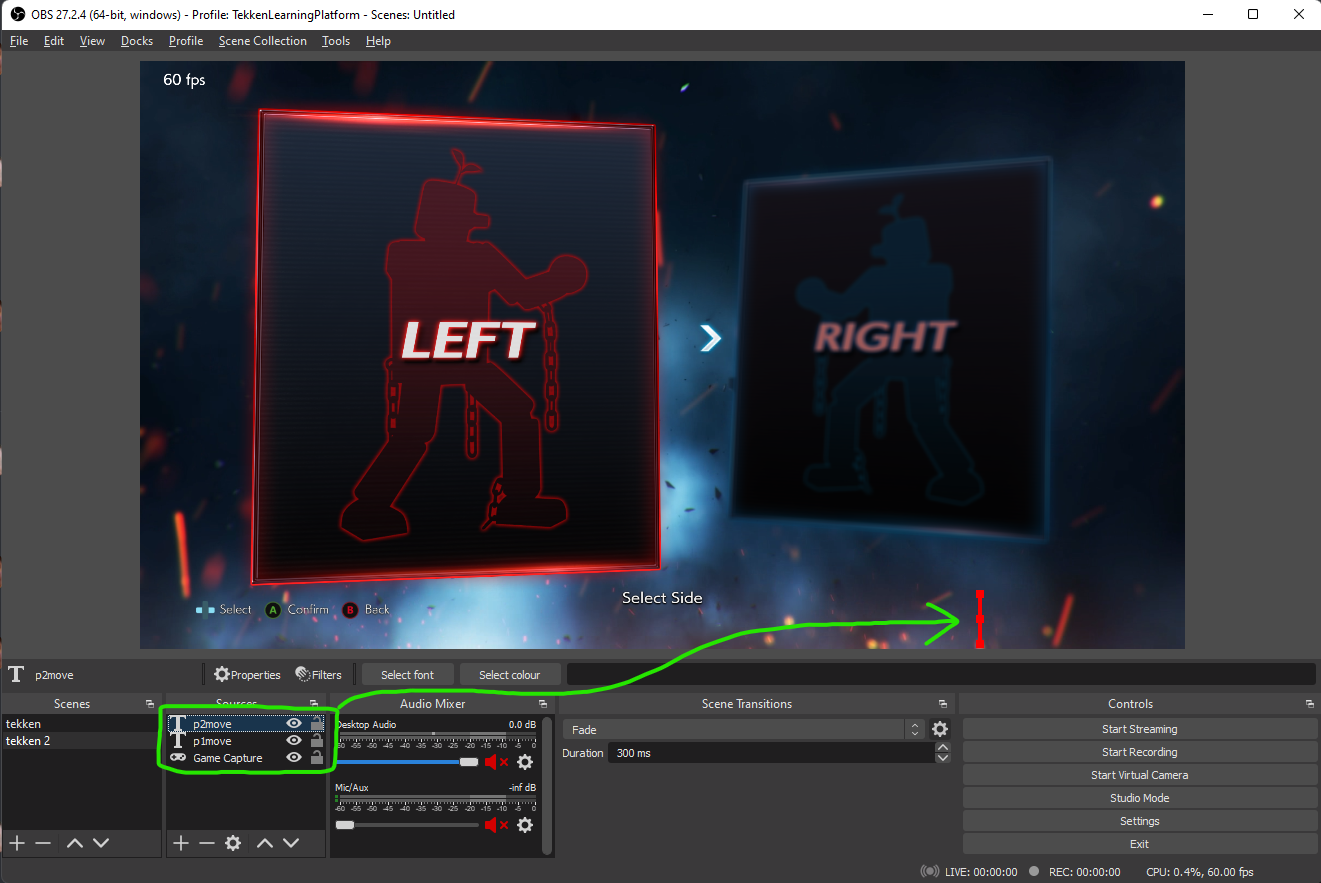Toggle the lock on the p1move source

(x=317, y=740)
